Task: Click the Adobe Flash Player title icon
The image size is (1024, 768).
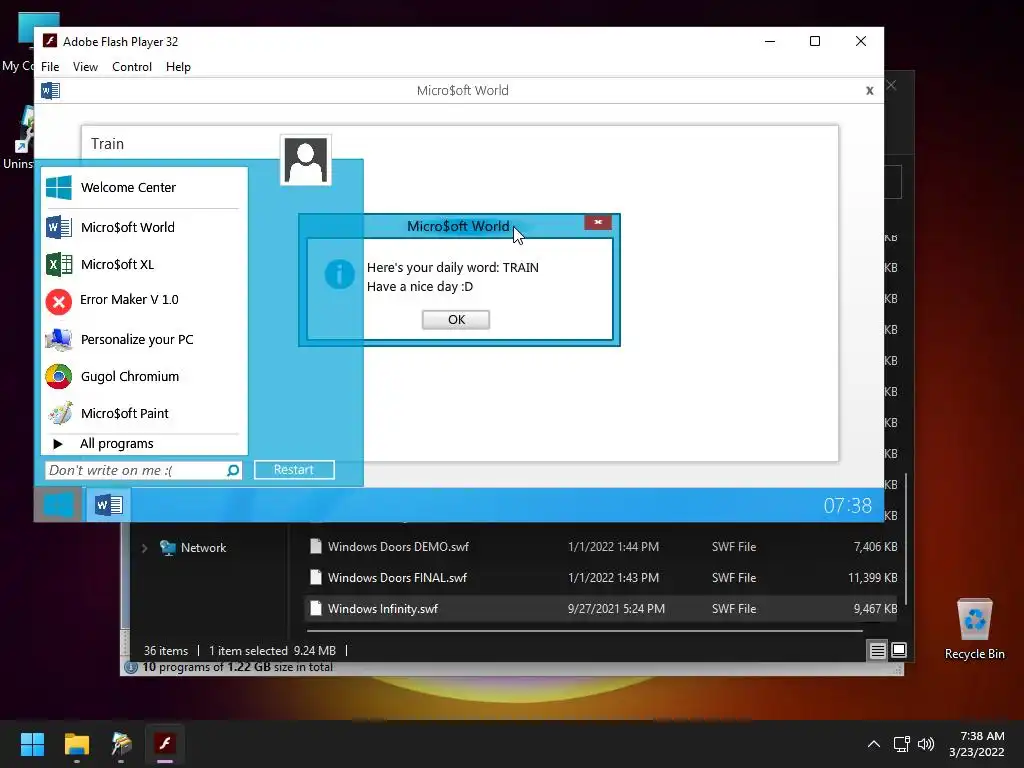Action: click(x=50, y=41)
